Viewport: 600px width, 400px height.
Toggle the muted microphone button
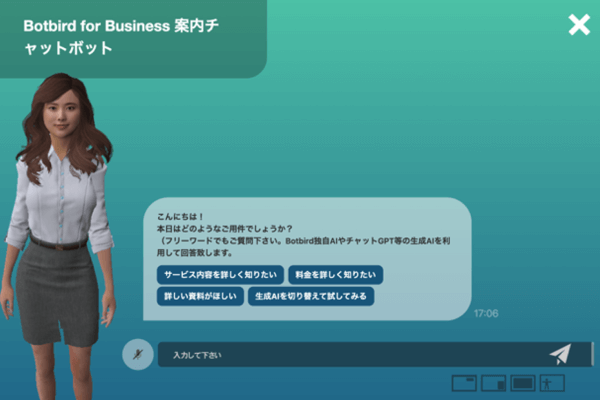tap(138, 354)
